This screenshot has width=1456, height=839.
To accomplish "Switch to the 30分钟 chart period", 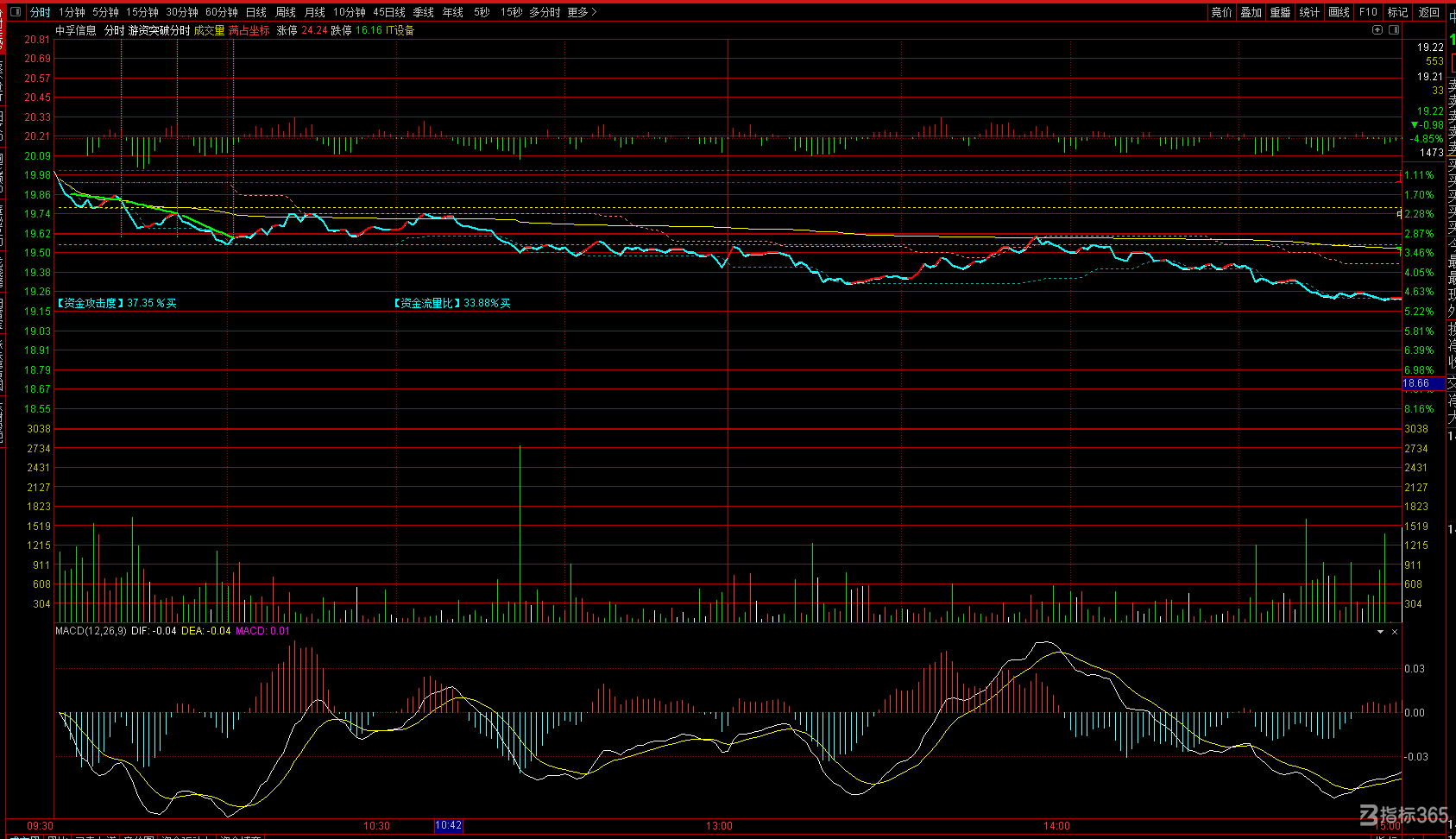I will pyautogui.click(x=182, y=12).
